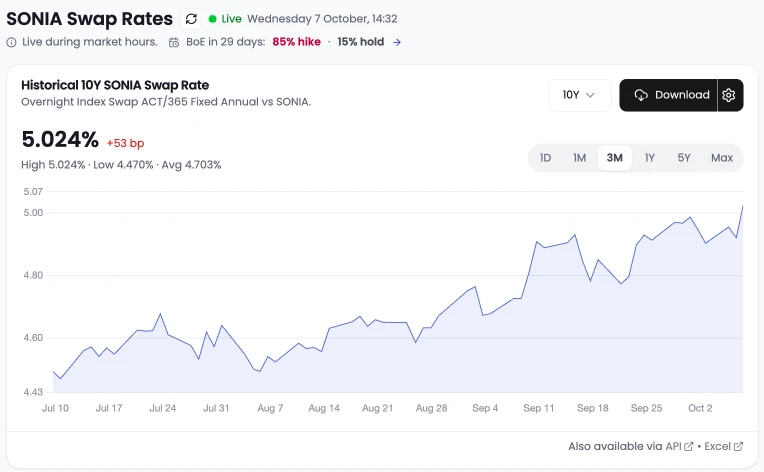This screenshot has width=764, height=472.
Task: Click the 'BoE in 29 days:' text
Action: click(226, 42)
